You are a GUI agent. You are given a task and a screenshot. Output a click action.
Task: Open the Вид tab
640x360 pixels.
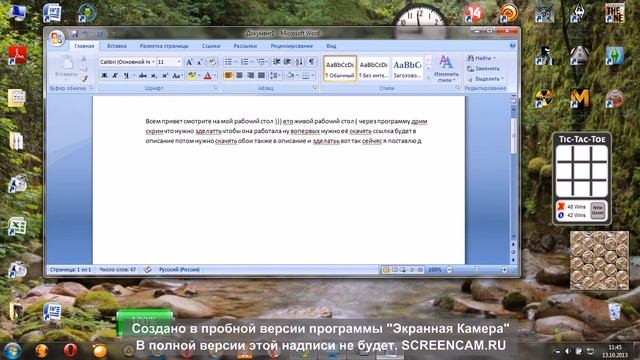click(x=331, y=46)
